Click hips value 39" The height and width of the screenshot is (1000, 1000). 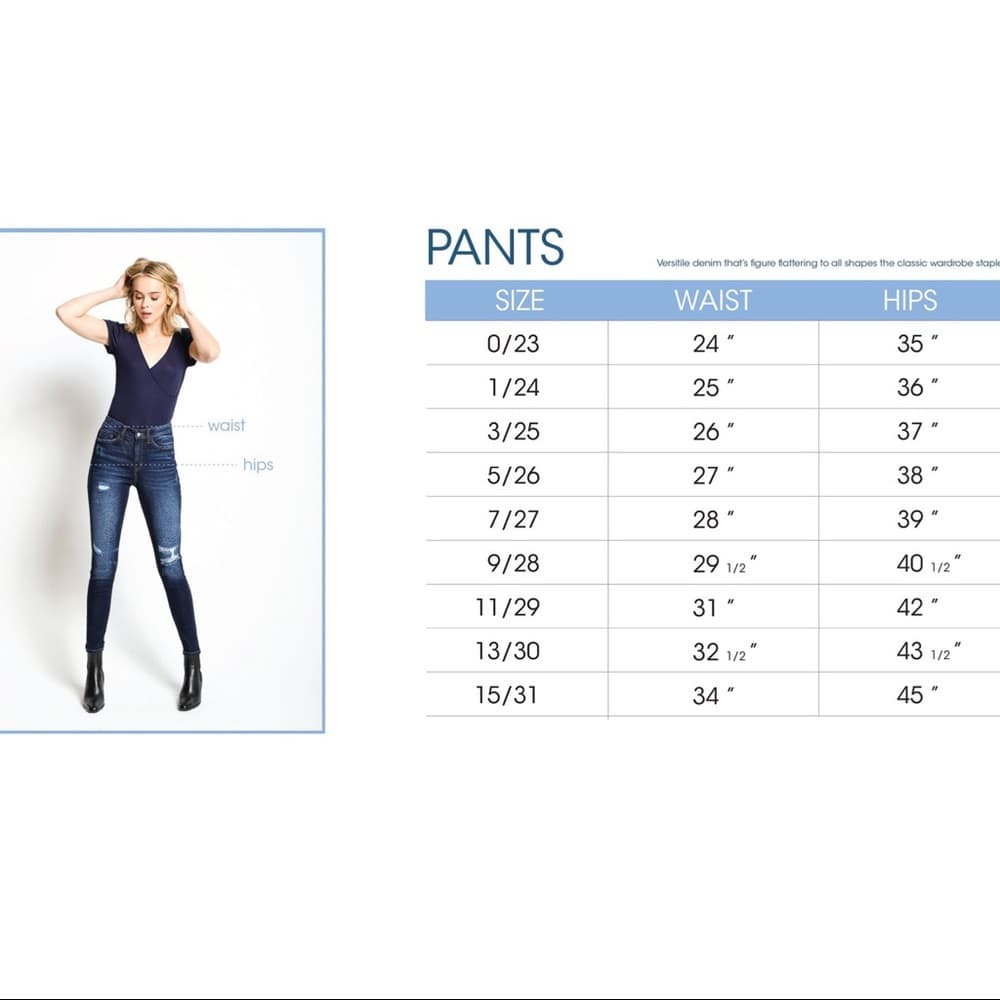tap(918, 519)
